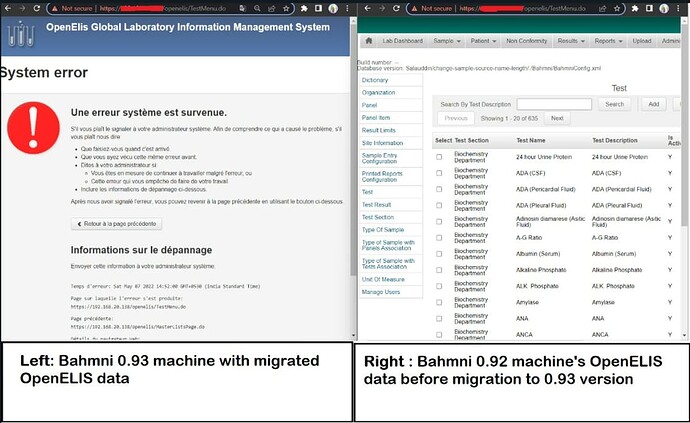The width and height of the screenshot is (690, 423).
Task: Click the Home icon in OpenELIS navigation bar
Action: pos(369,40)
